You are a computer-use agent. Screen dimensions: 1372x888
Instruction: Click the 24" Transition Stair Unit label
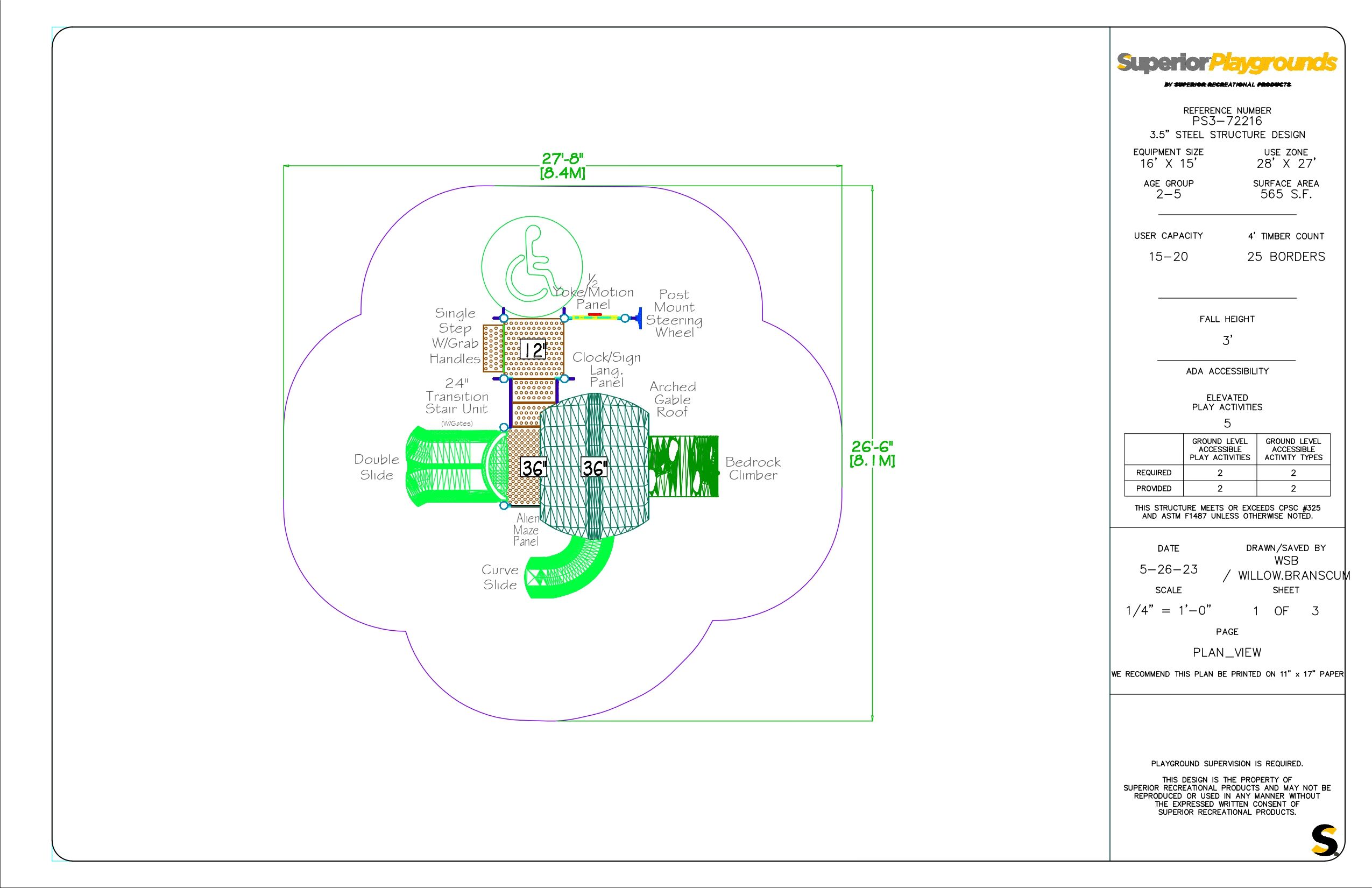tap(457, 396)
